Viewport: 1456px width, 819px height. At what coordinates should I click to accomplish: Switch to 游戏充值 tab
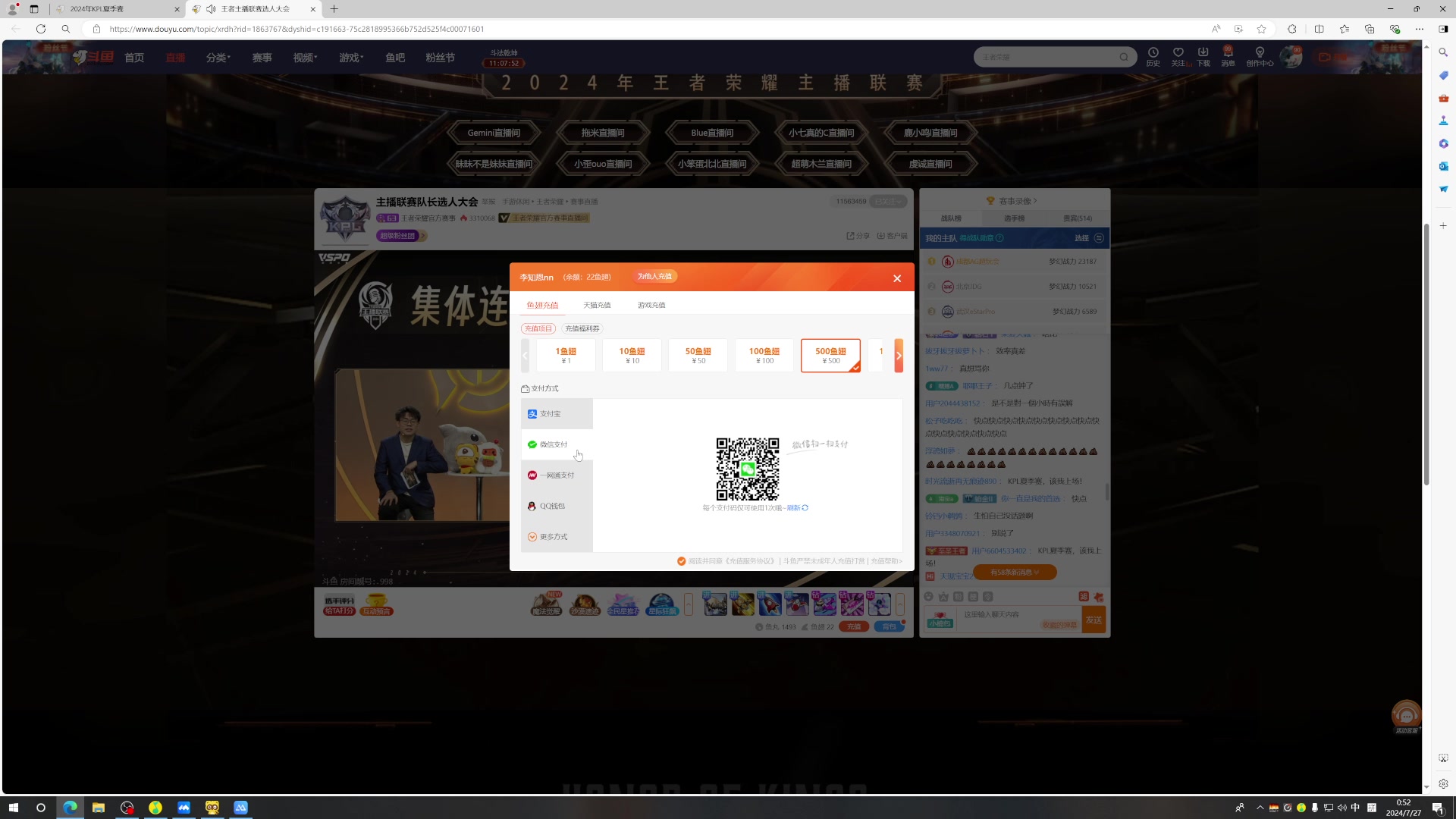tap(651, 305)
